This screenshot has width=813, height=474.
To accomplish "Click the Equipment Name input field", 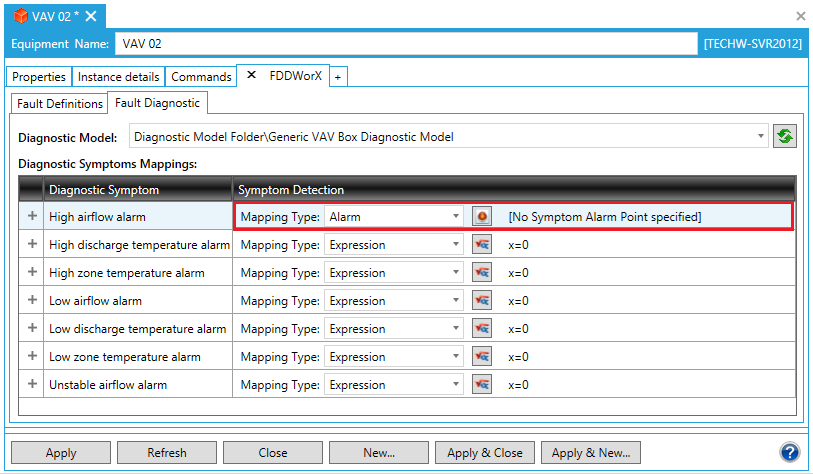I will point(405,44).
